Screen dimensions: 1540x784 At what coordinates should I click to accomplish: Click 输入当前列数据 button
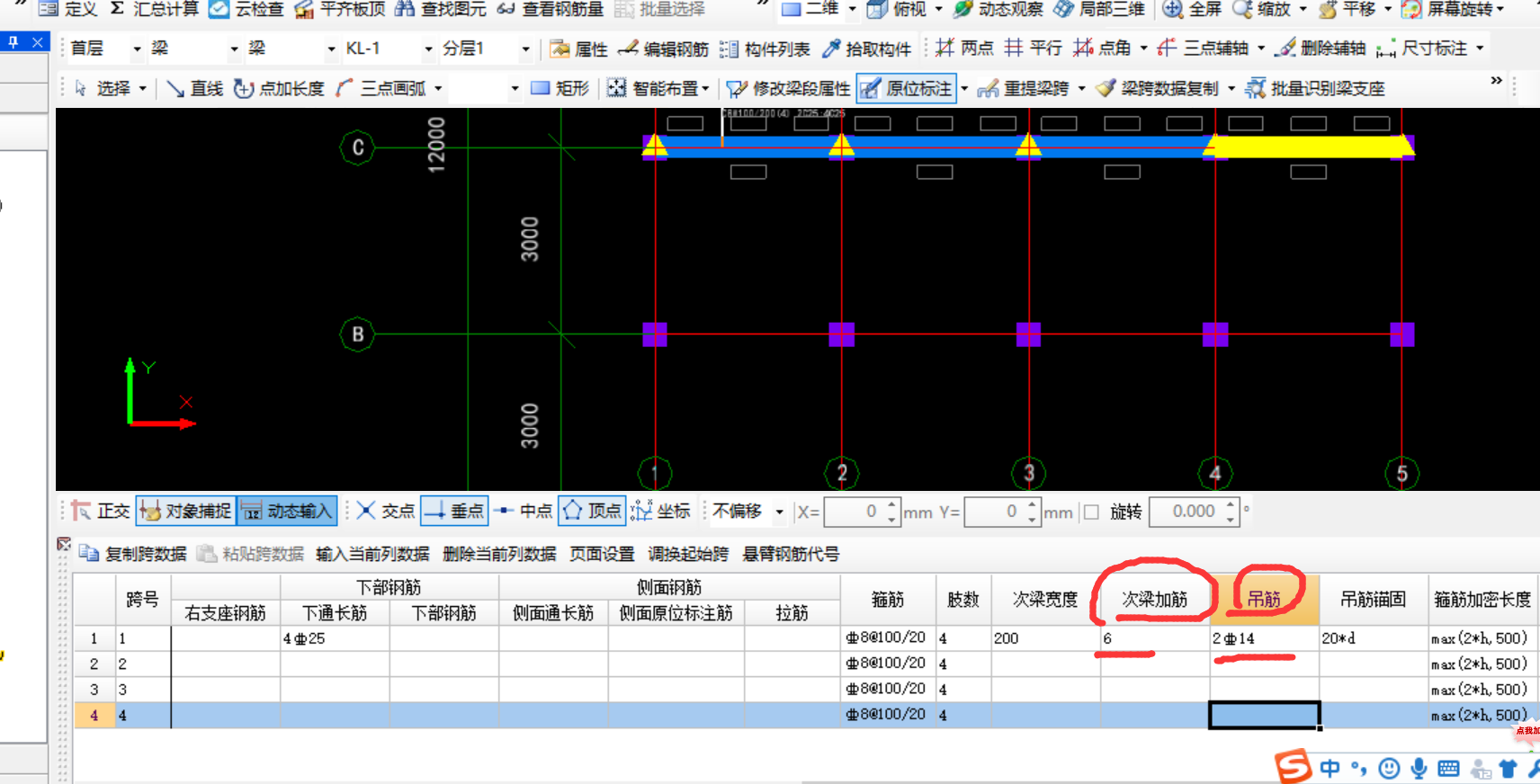tap(372, 554)
